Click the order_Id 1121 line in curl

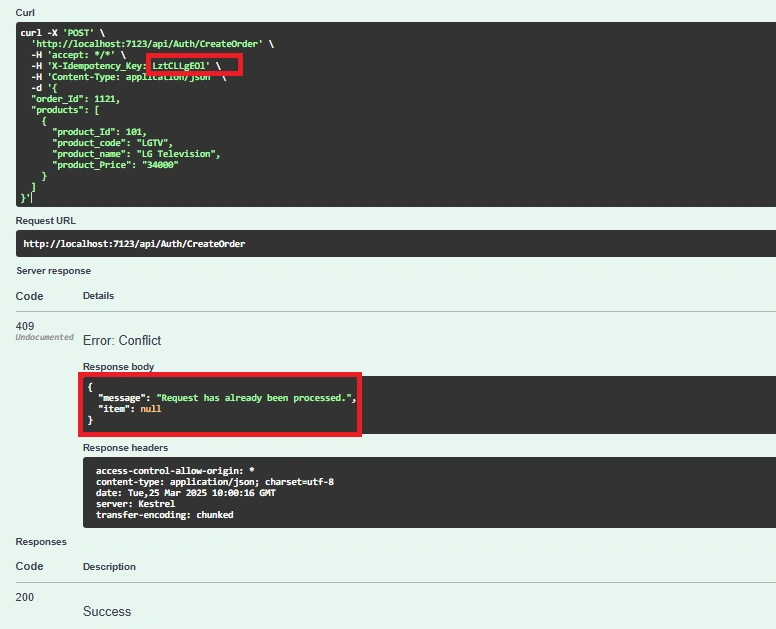(75, 99)
